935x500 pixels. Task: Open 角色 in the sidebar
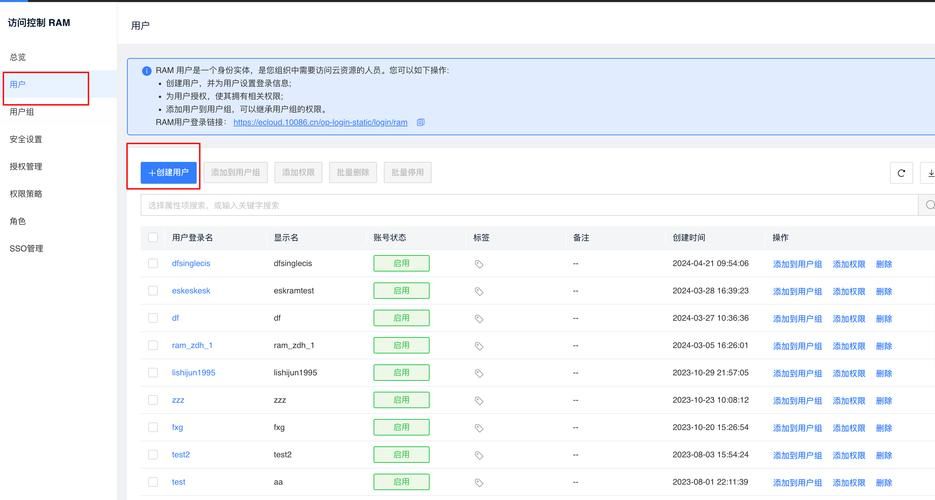point(18,221)
